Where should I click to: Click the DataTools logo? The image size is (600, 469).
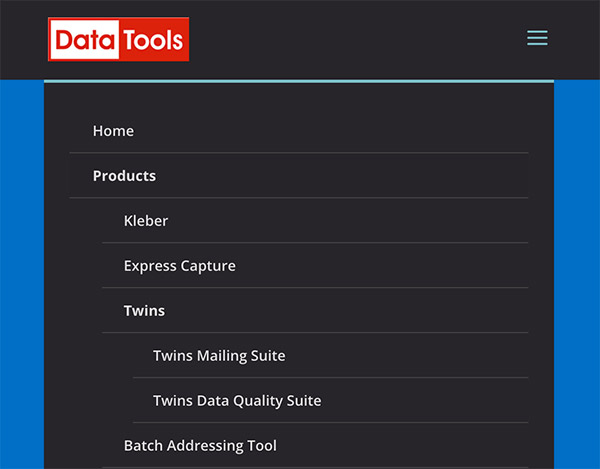click(118, 40)
